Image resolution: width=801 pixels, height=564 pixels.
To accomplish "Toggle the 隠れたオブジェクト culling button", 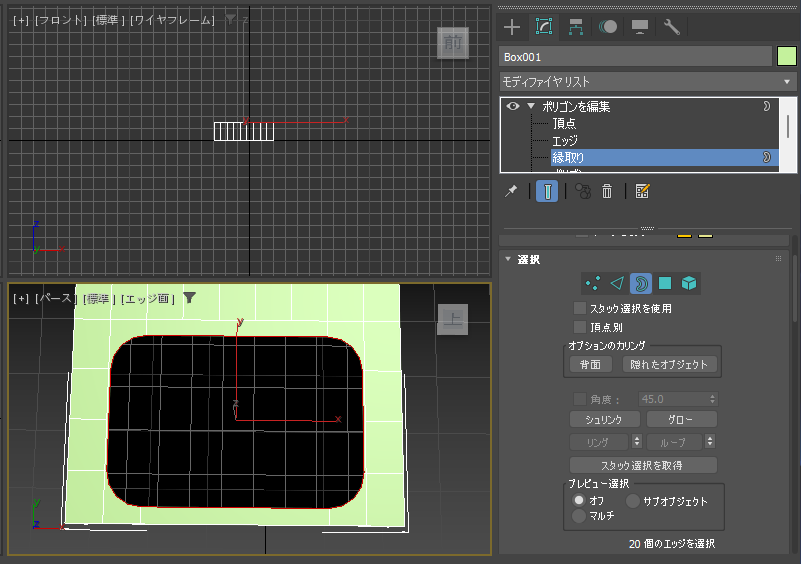I will coord(669,364).
